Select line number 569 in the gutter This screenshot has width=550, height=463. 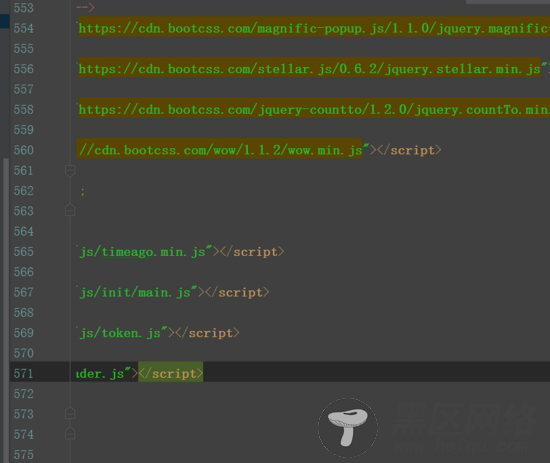24,333
